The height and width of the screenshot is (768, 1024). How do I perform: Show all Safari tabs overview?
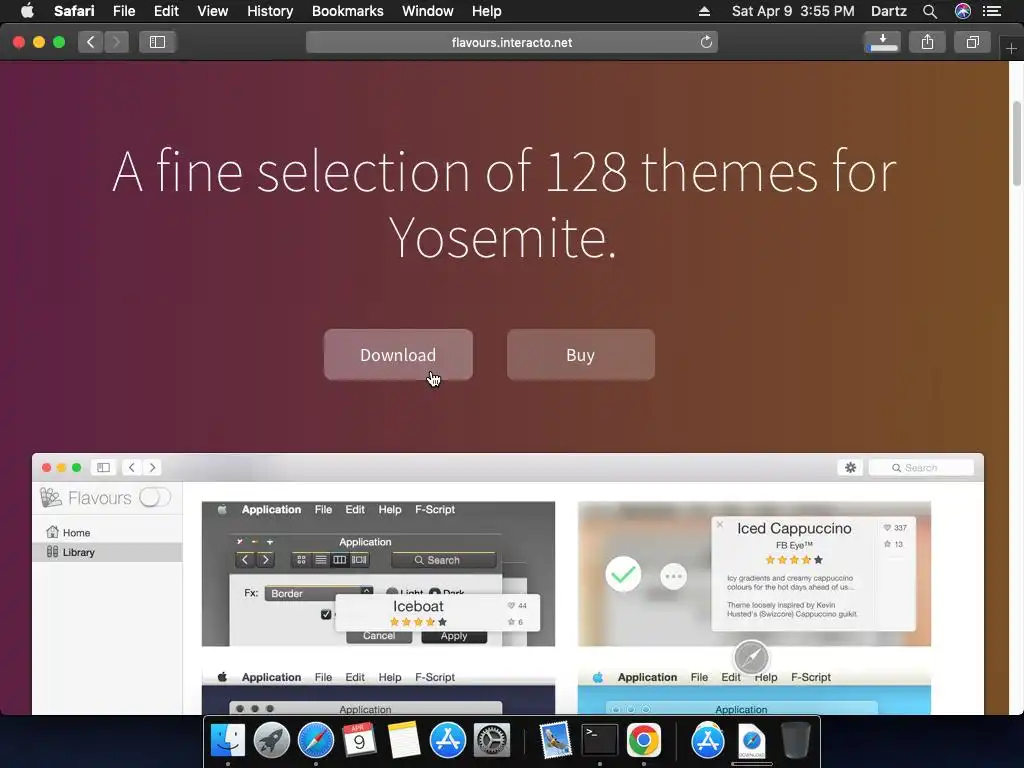972,42
